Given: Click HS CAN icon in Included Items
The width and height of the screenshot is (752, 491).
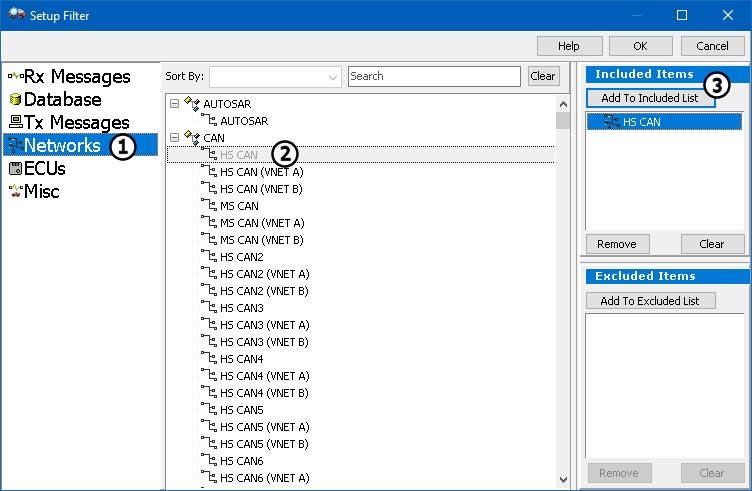Looking at the screenshot, I should click(x=610, y=122).
